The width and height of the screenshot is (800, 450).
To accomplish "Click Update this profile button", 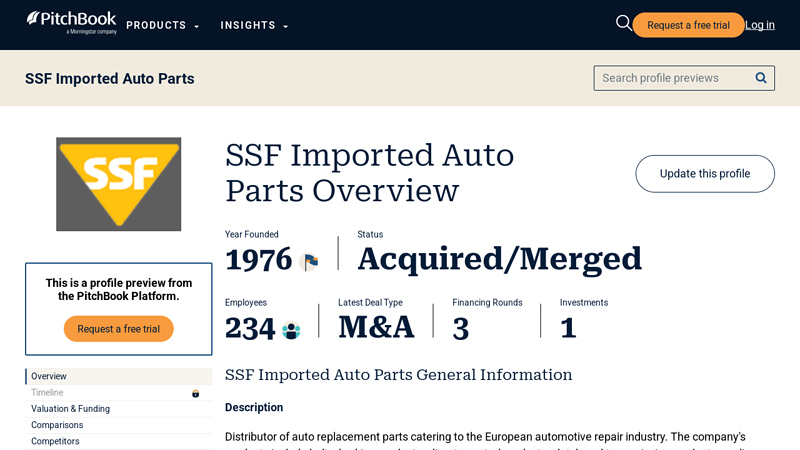I will (x=705, y=174).
